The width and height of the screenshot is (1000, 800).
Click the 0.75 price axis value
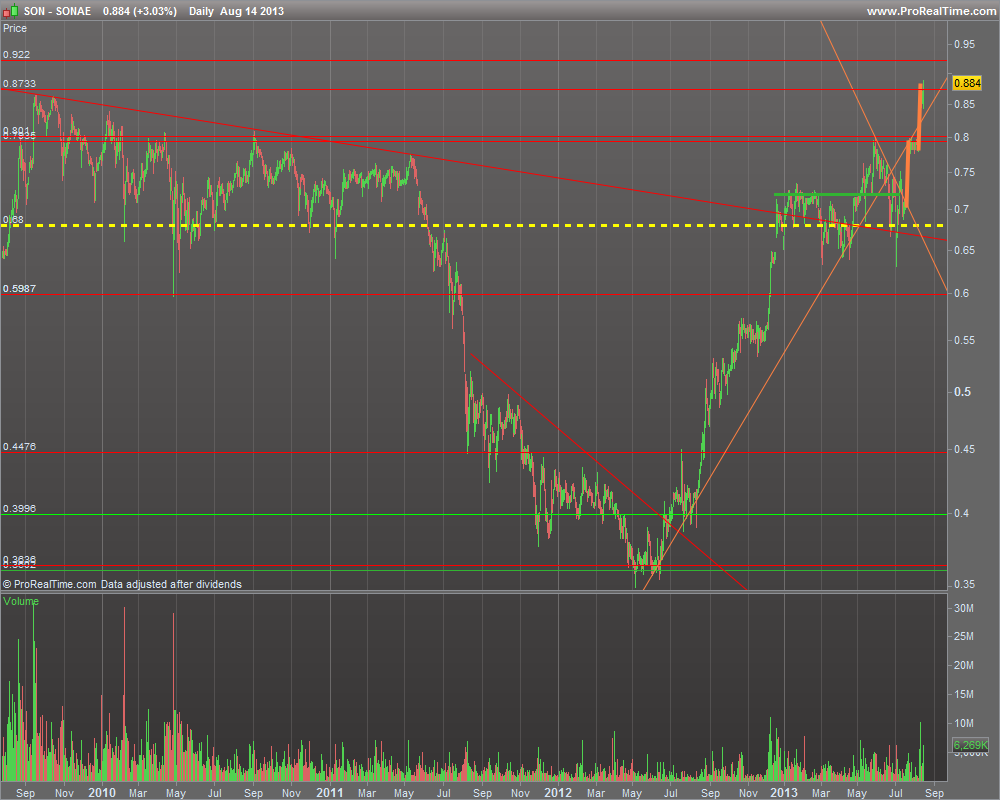[964, 172]
